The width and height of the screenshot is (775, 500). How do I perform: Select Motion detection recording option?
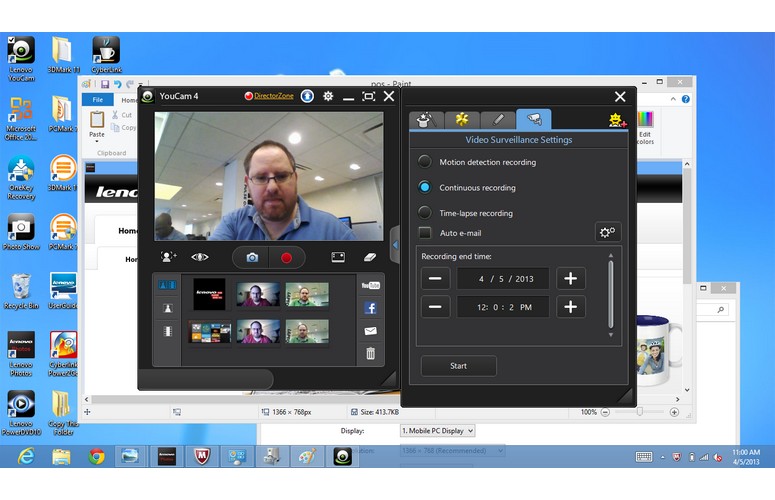coord(425,162)
